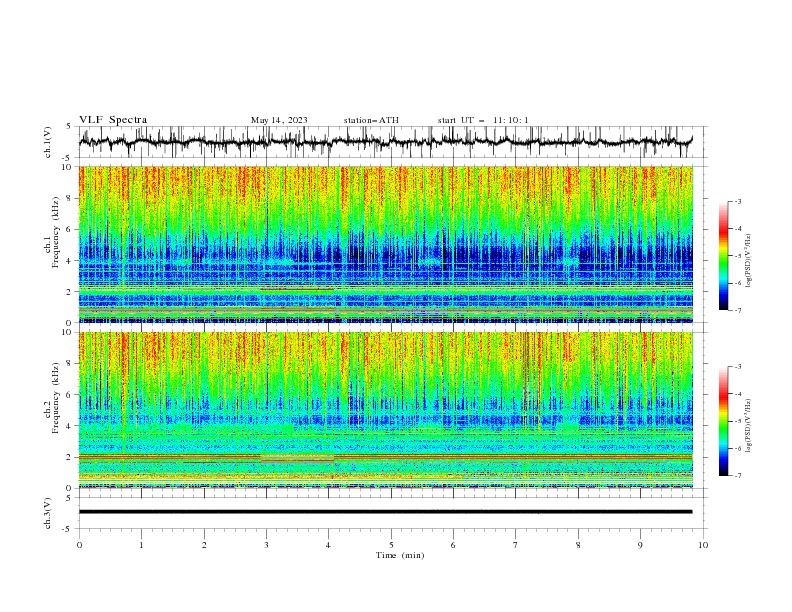Click the upper colorbar's log(PSD) label

[748, 261]
